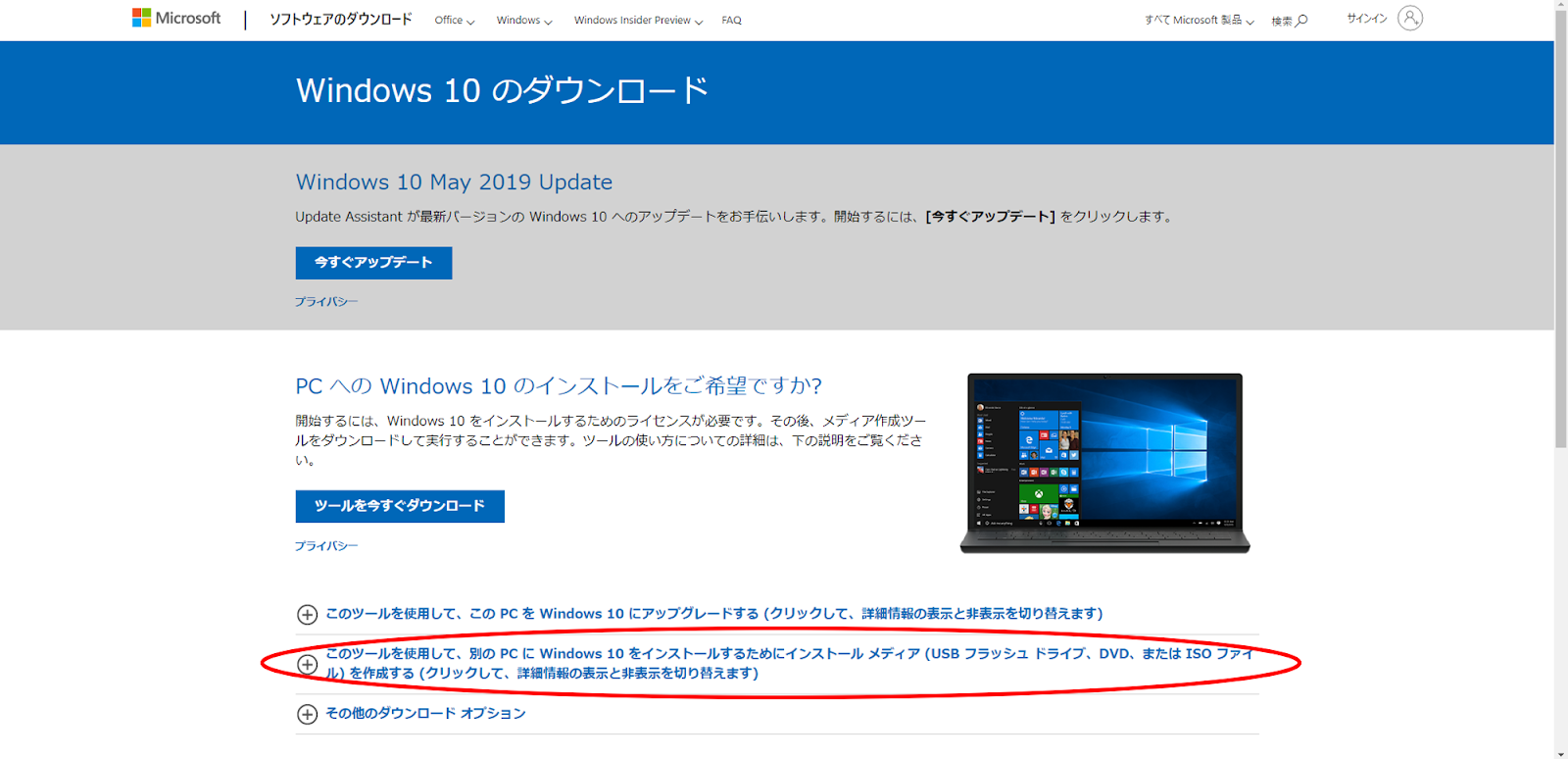The width and height of the screenshot is (1568, 759).
Task: Click インストール メディア creation section text
Action: tap(790, 663)
